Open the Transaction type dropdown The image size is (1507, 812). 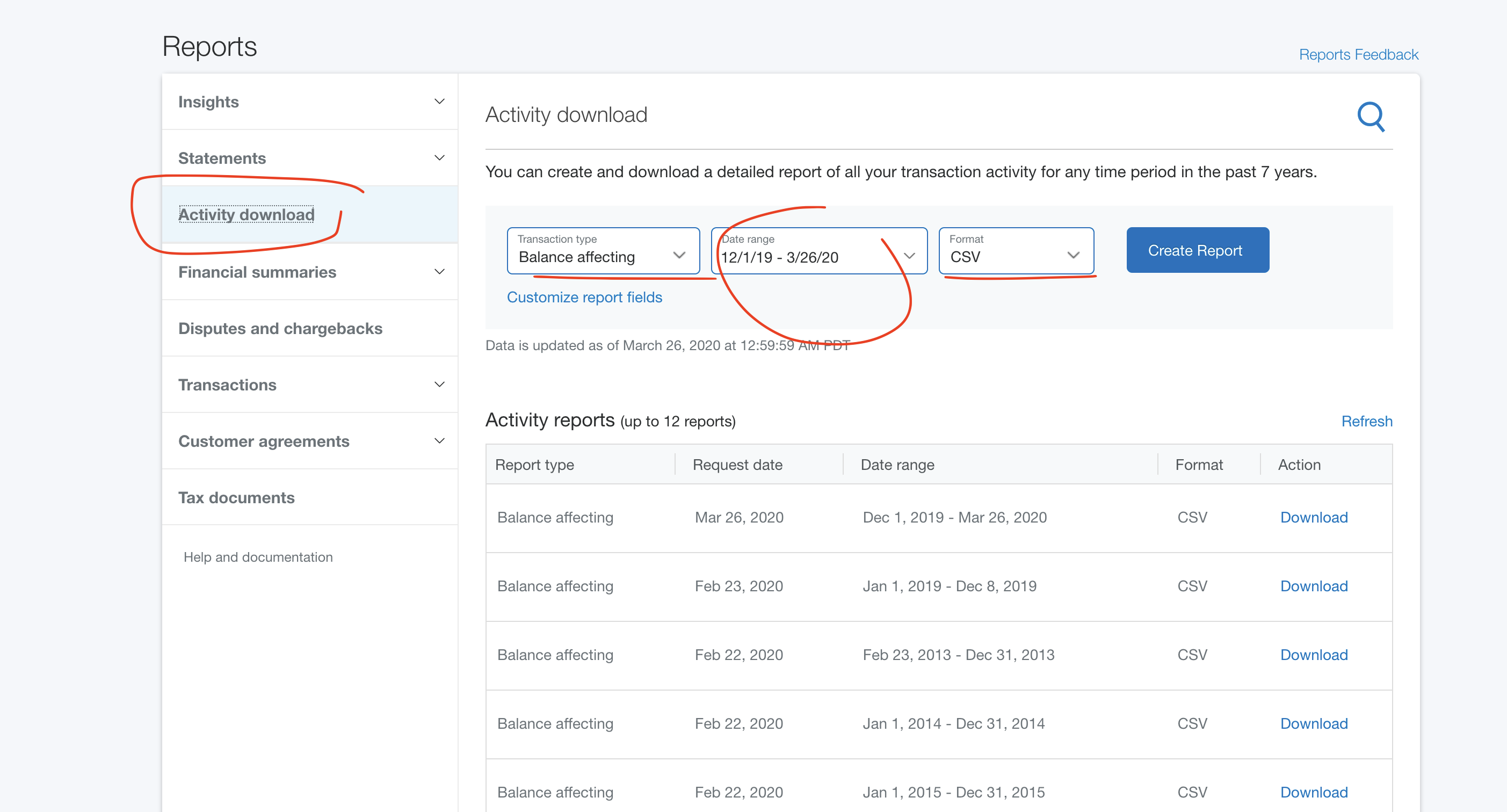click(603, 250)
